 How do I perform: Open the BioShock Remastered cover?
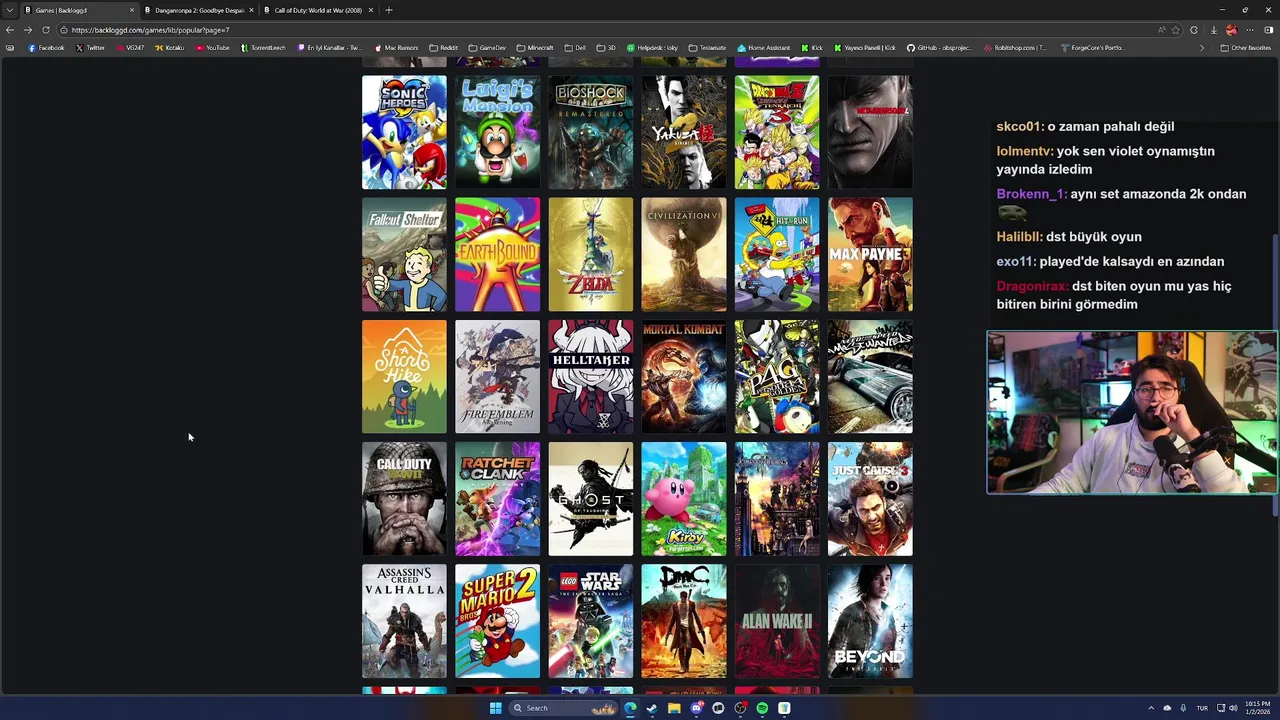pyautogui.click(x=590, y=132)
